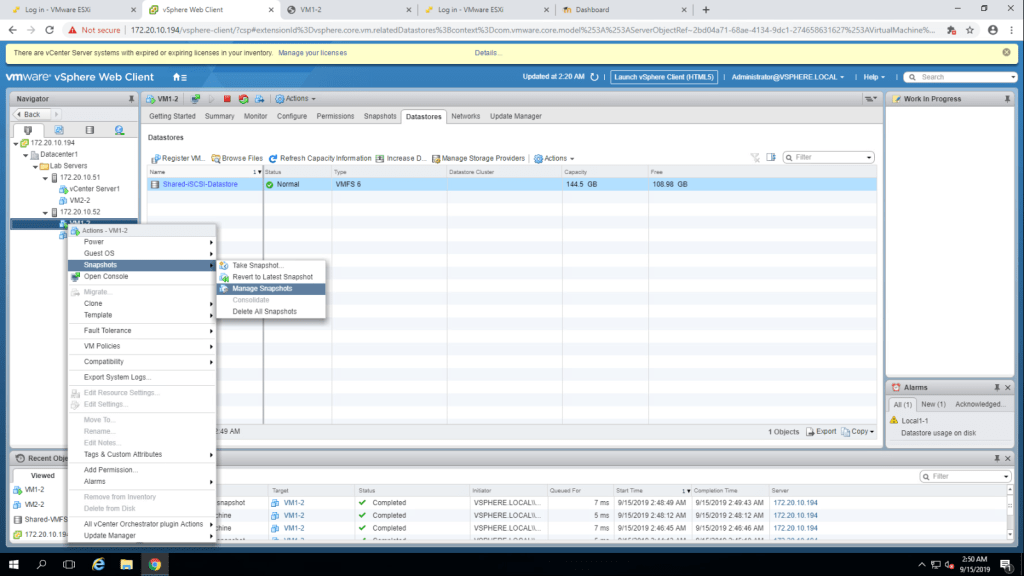The height and width of the screenshot is (576, 1024).
Task: Open the Storage view icon in Navigator
Action: 89,130
